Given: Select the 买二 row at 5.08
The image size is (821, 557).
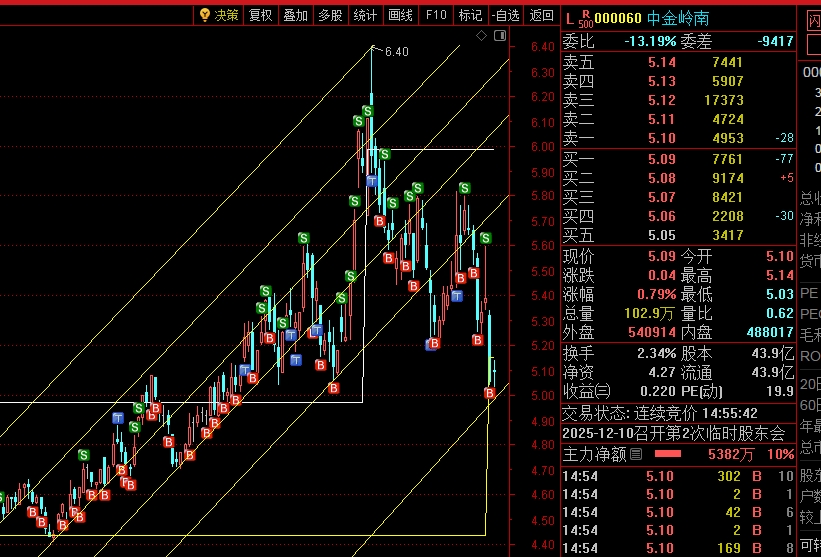Looking at the screenshot, I should click(x=678, y=178).
